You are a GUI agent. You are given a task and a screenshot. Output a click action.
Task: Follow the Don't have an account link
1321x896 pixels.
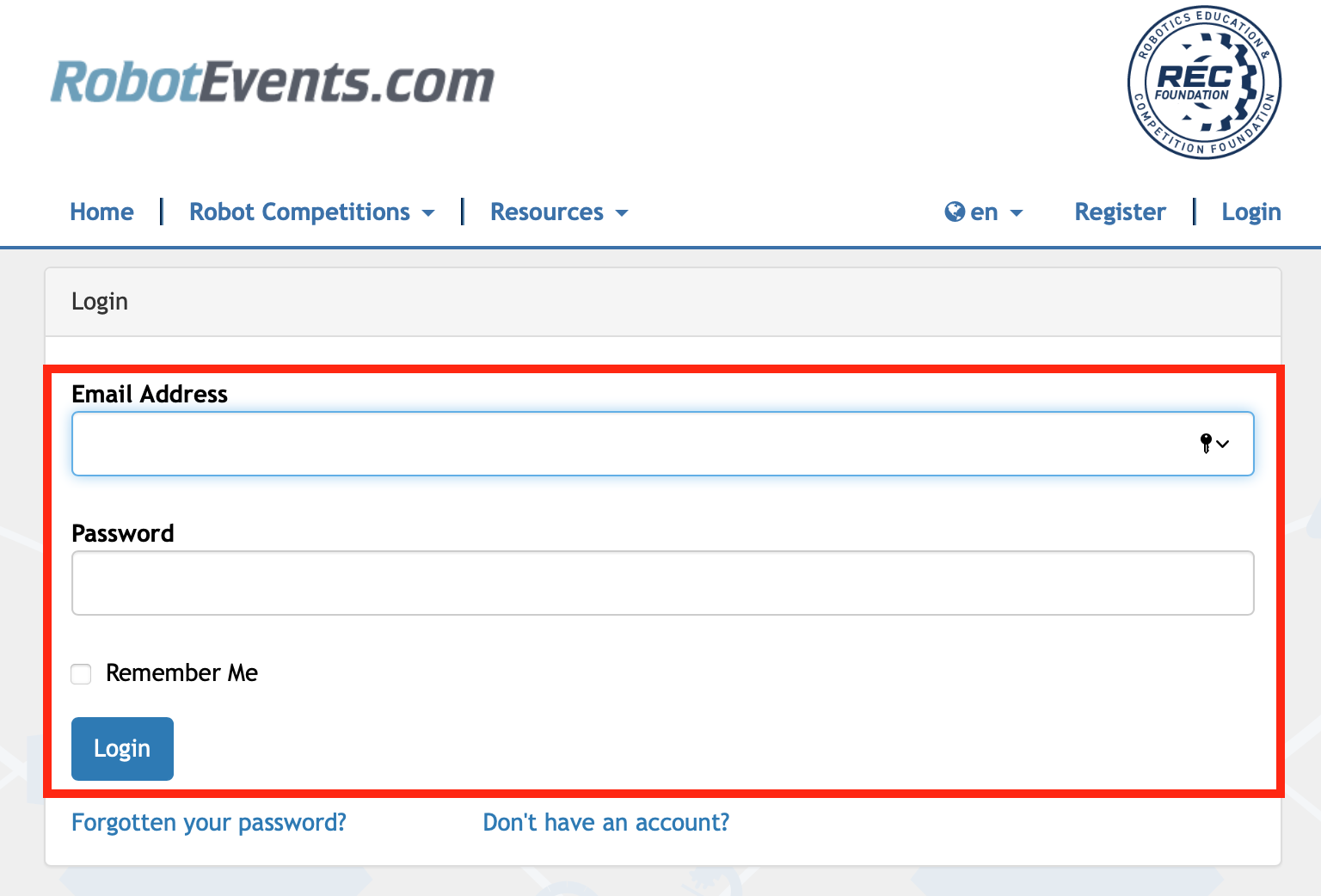605,823
